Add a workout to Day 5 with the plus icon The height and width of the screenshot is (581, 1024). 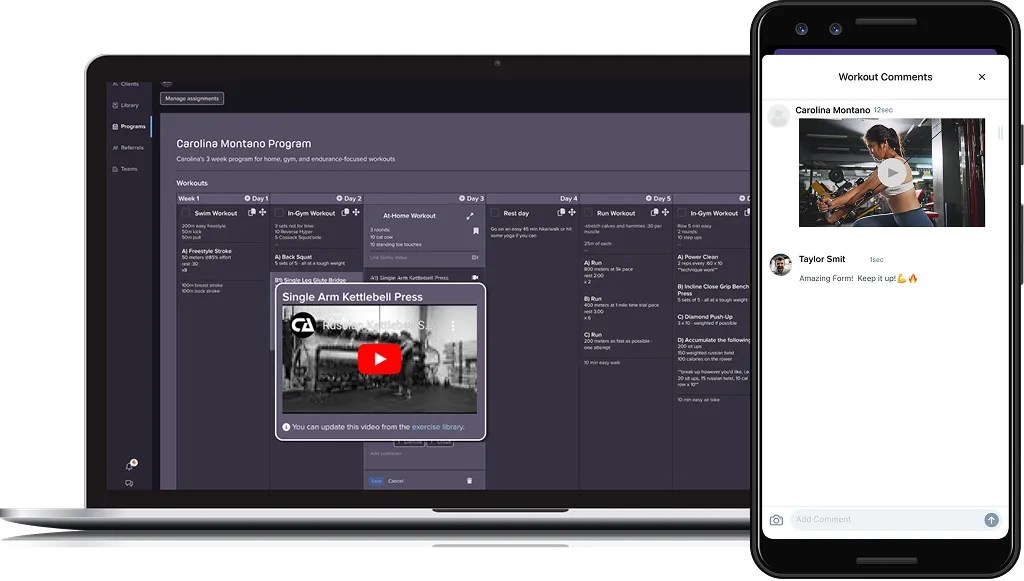649,198
